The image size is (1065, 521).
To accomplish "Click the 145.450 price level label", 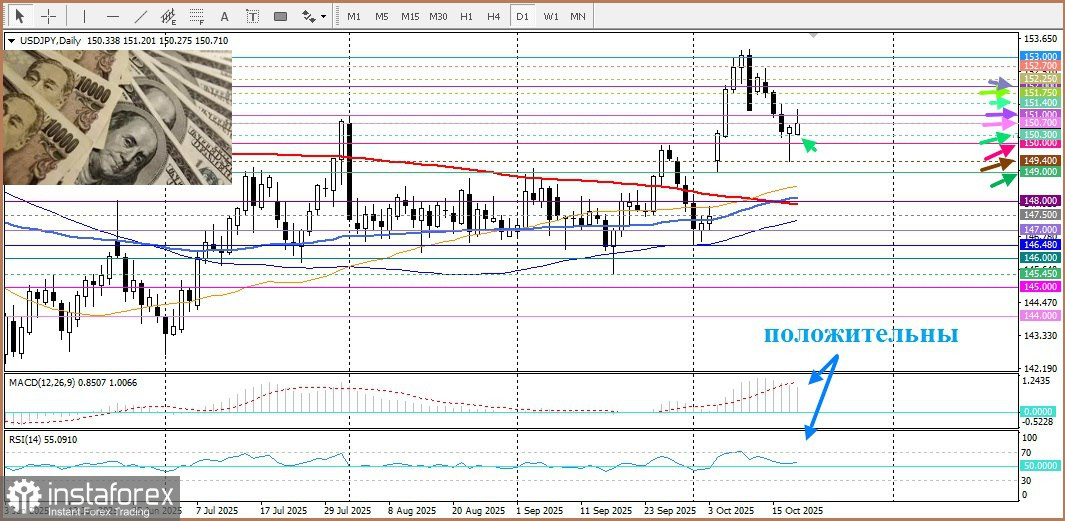I will 1040,273.
